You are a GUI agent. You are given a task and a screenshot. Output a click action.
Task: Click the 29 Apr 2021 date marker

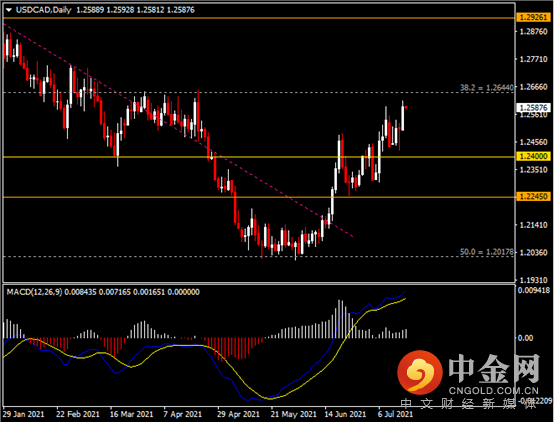point(238,414)
